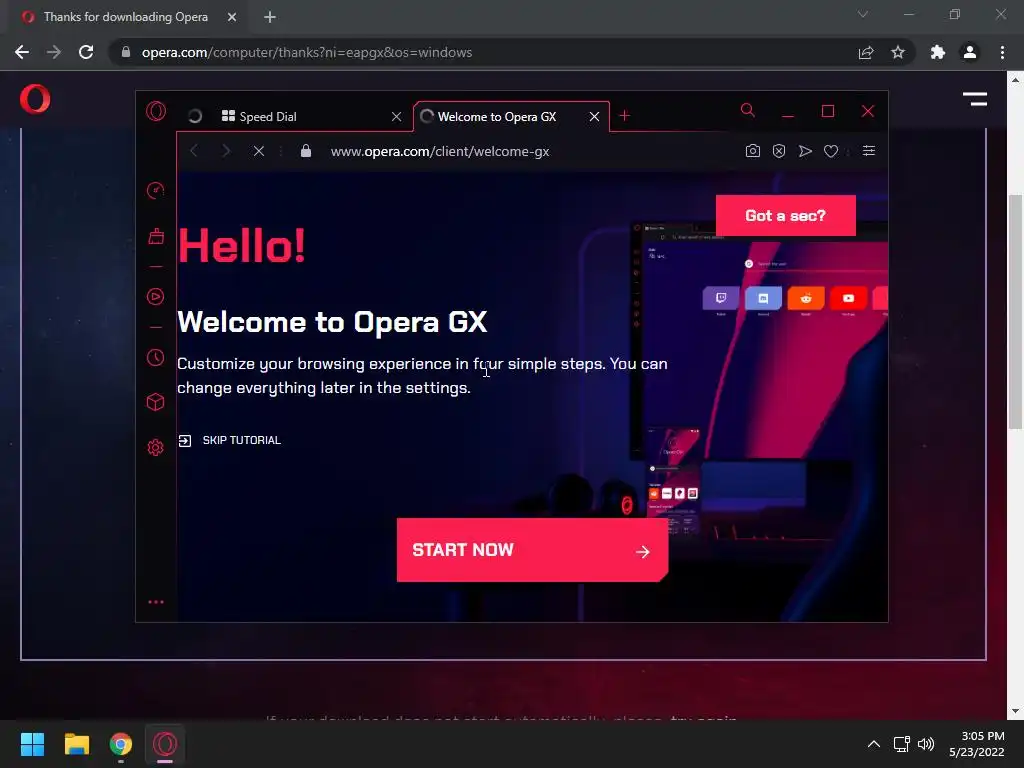This screenshot has height=768, width=1024.
Task: Add page to bookmarks heart icon
Action: [831, 152]
